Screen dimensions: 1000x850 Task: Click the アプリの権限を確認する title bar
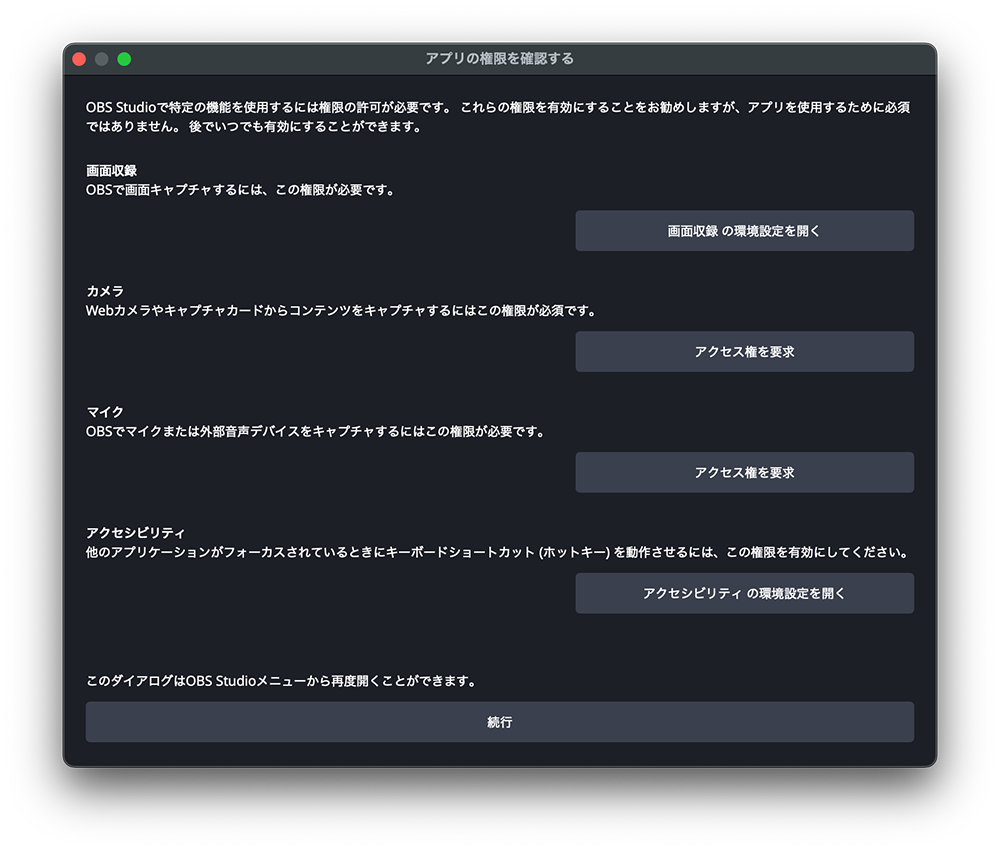tap(500, 59)
